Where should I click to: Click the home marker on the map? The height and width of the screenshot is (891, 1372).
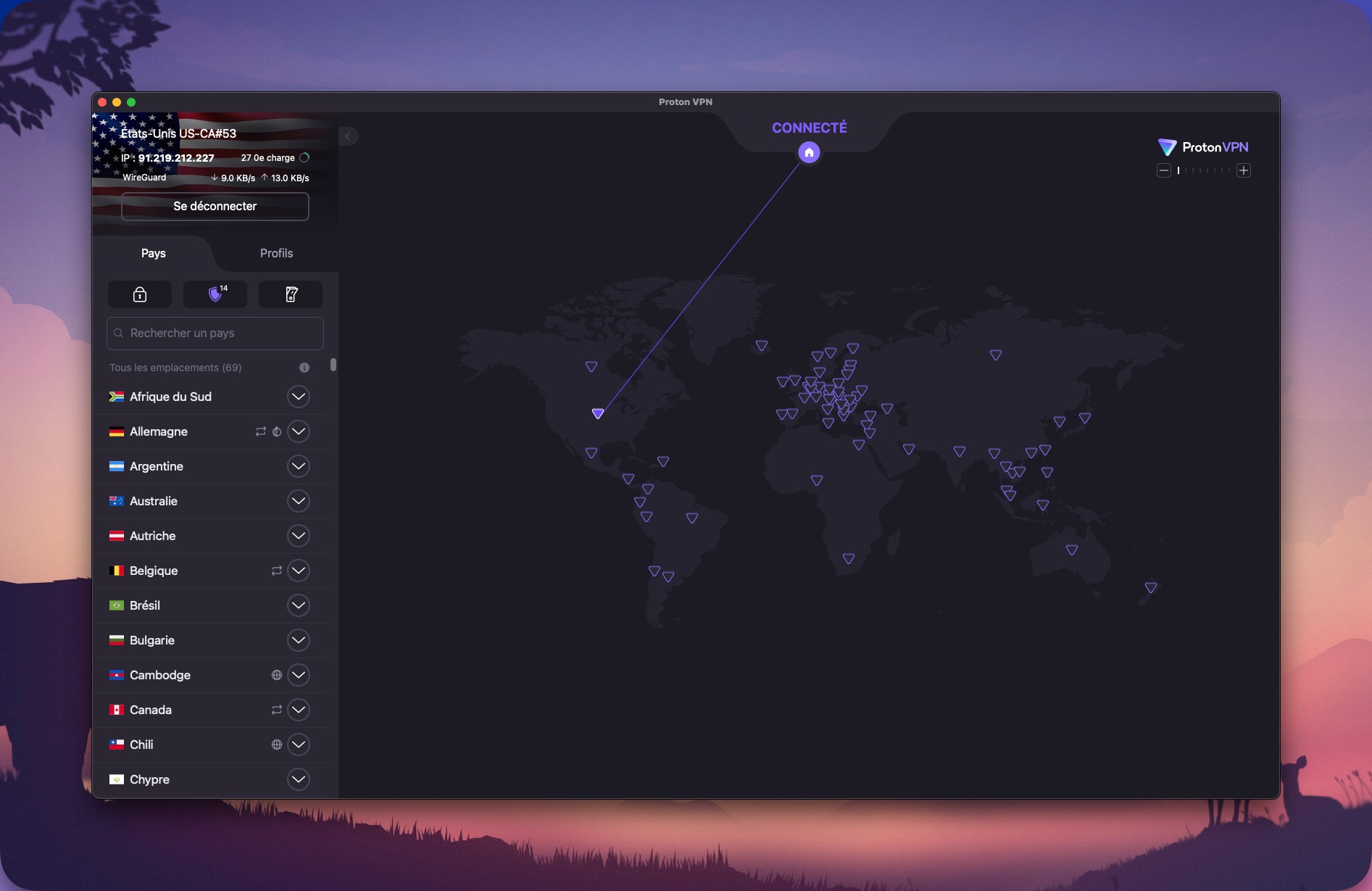coord(809,152)
